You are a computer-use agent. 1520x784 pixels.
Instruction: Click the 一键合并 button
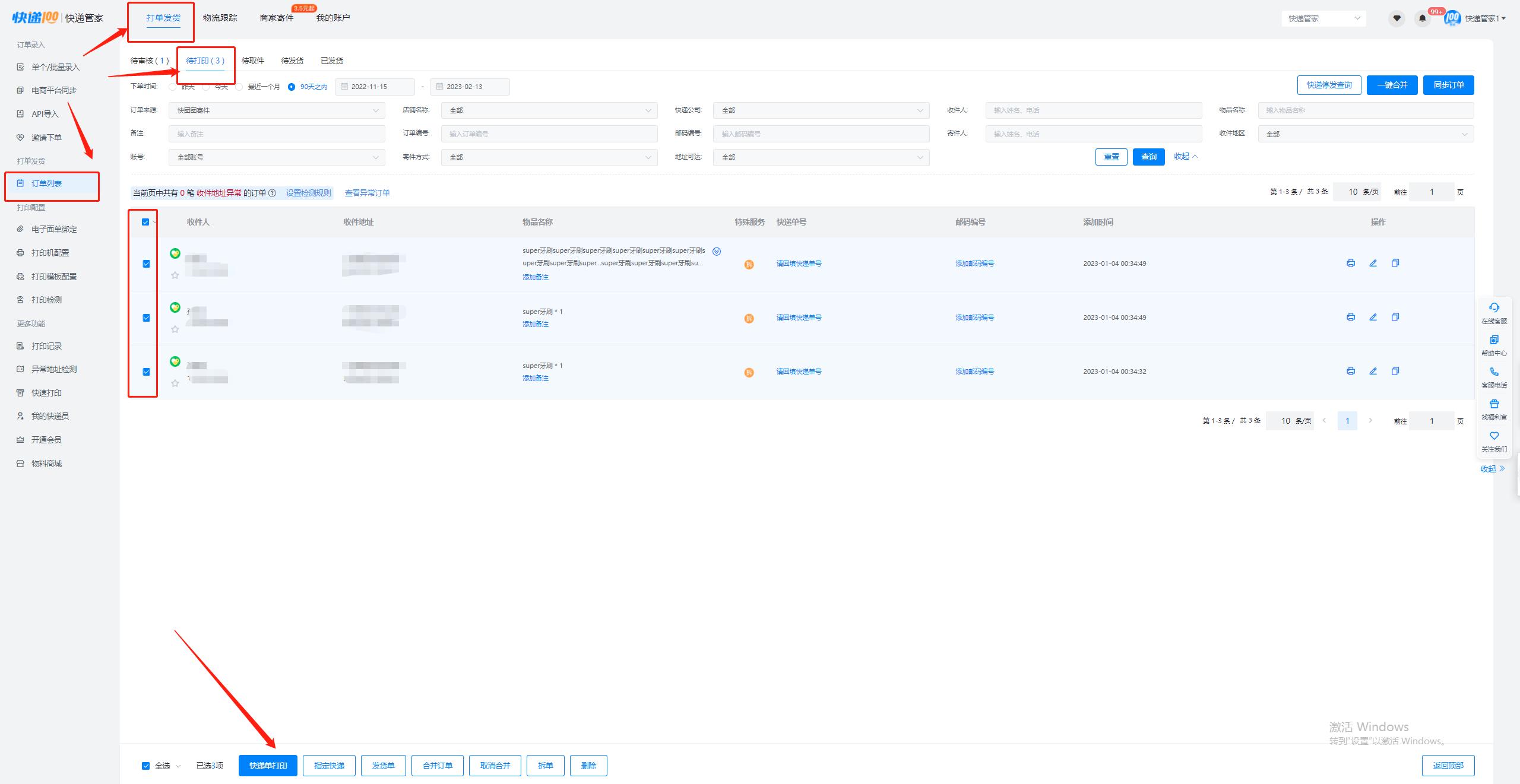1392,85
